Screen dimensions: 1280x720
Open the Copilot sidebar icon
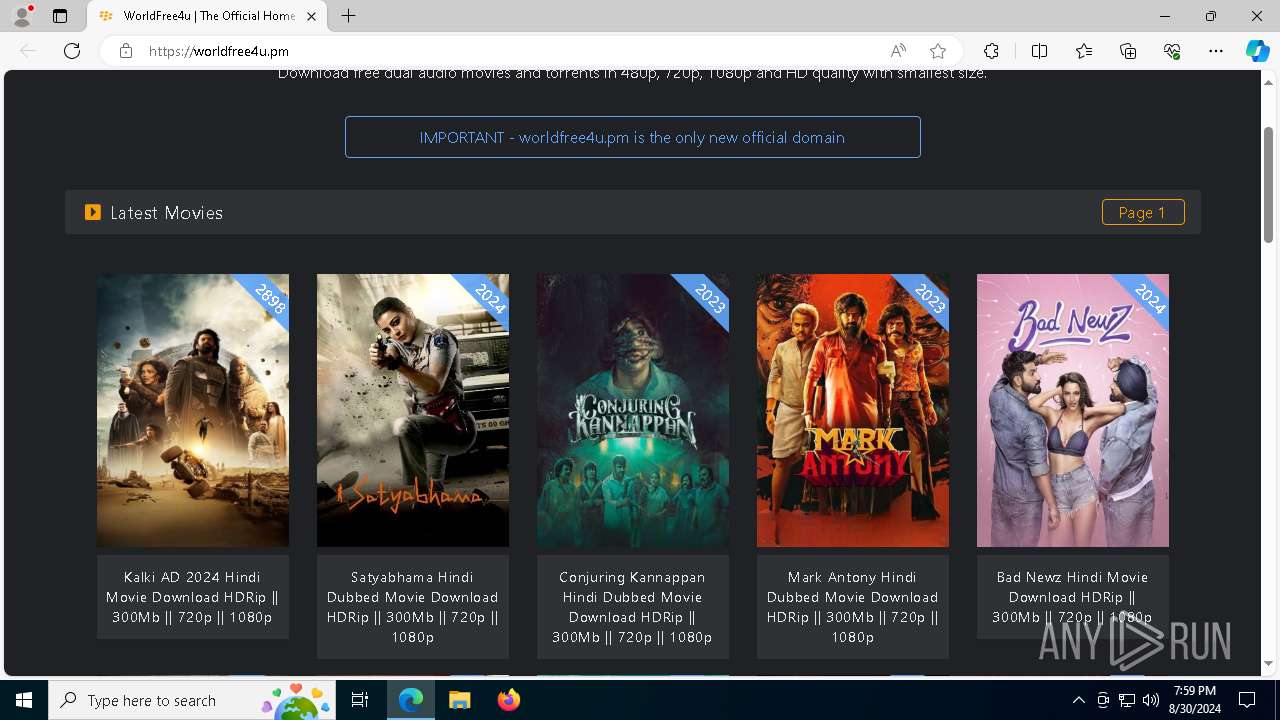(x=1257, y=51)
